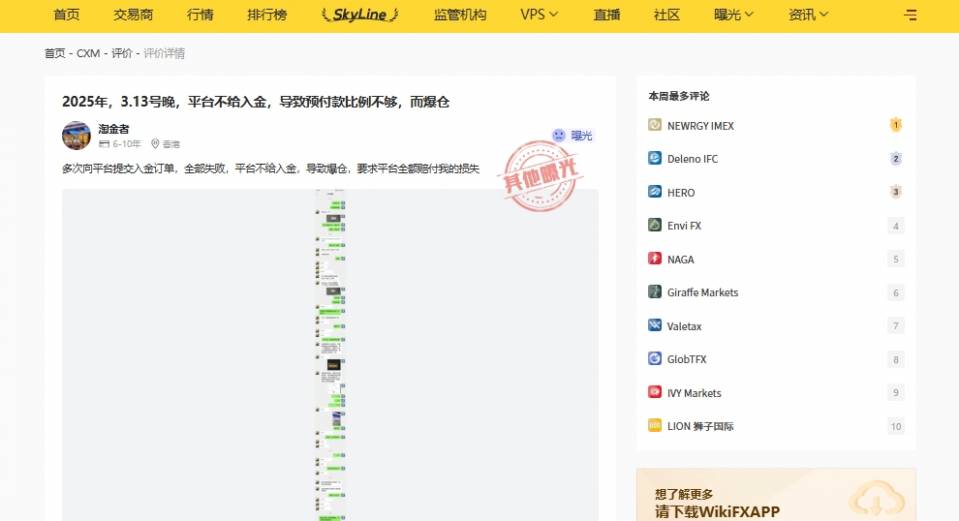Open the 社区 navigation item
Image resolution: width=959 pixels, height=521 pixels.
667,14
